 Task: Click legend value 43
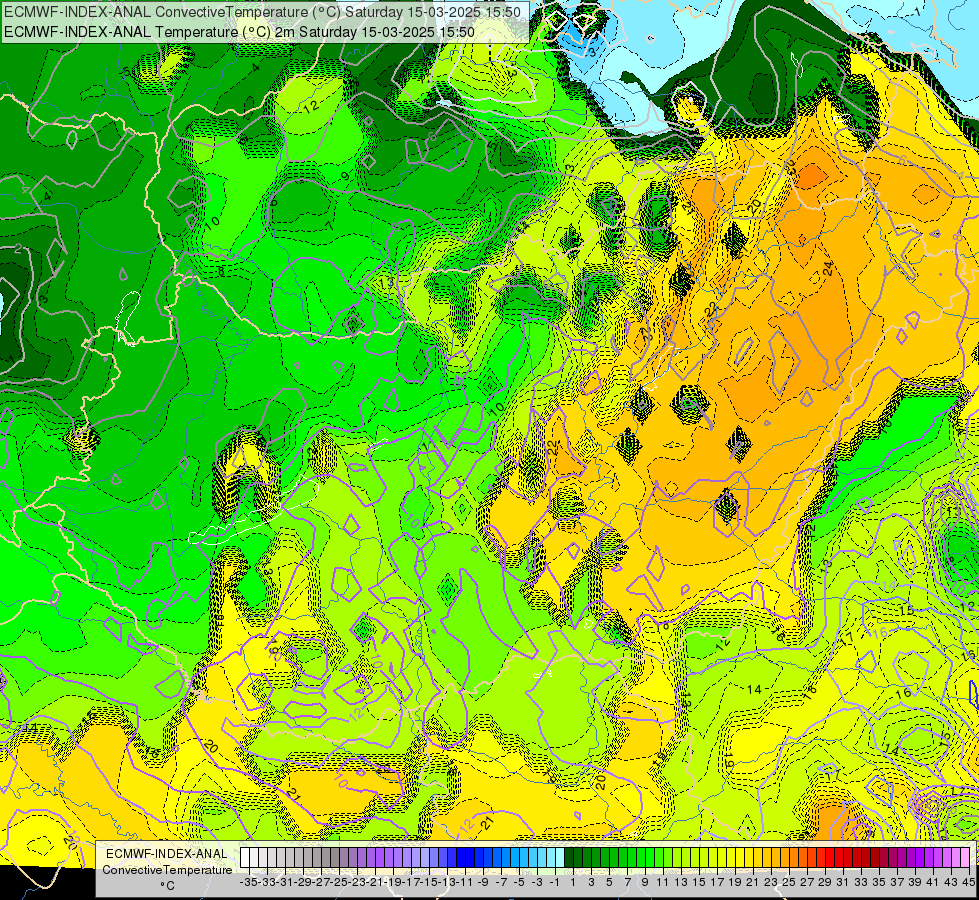pyautogui.click(x=951, y=882)
